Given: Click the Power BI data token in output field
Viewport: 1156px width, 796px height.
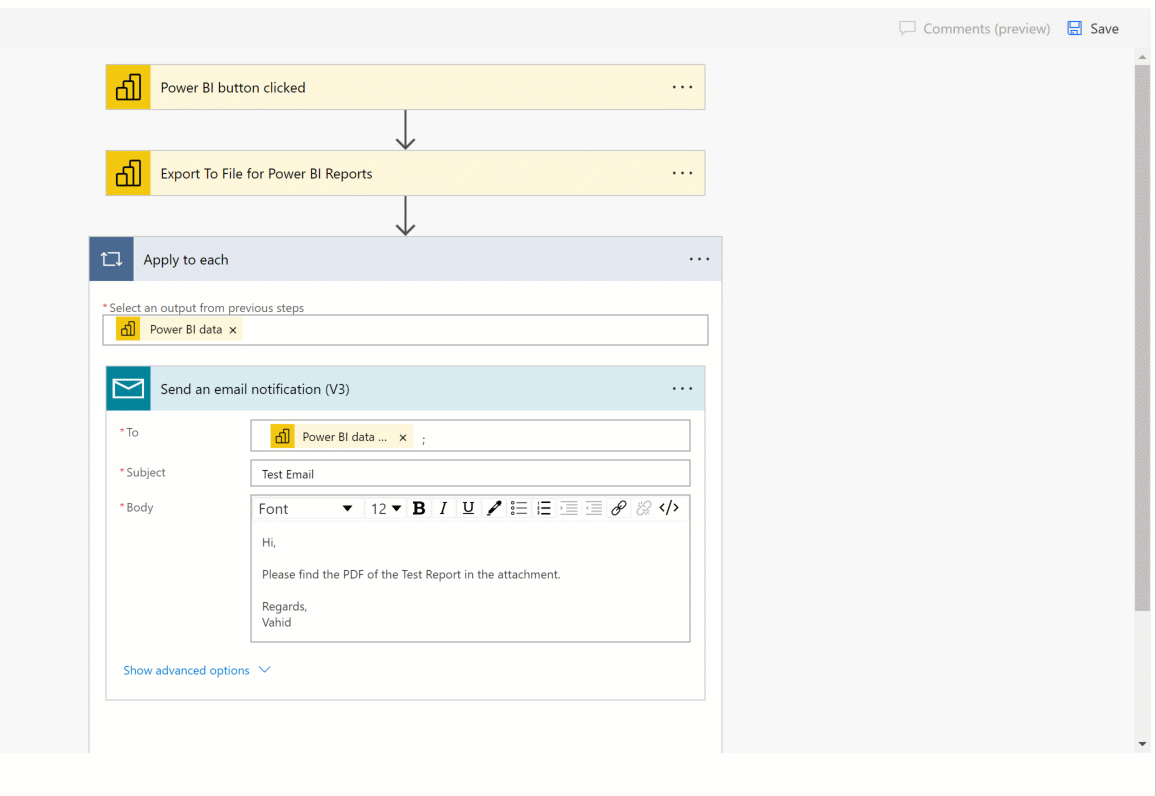Looking at the screenshot, I should click(x=178, y=329).
